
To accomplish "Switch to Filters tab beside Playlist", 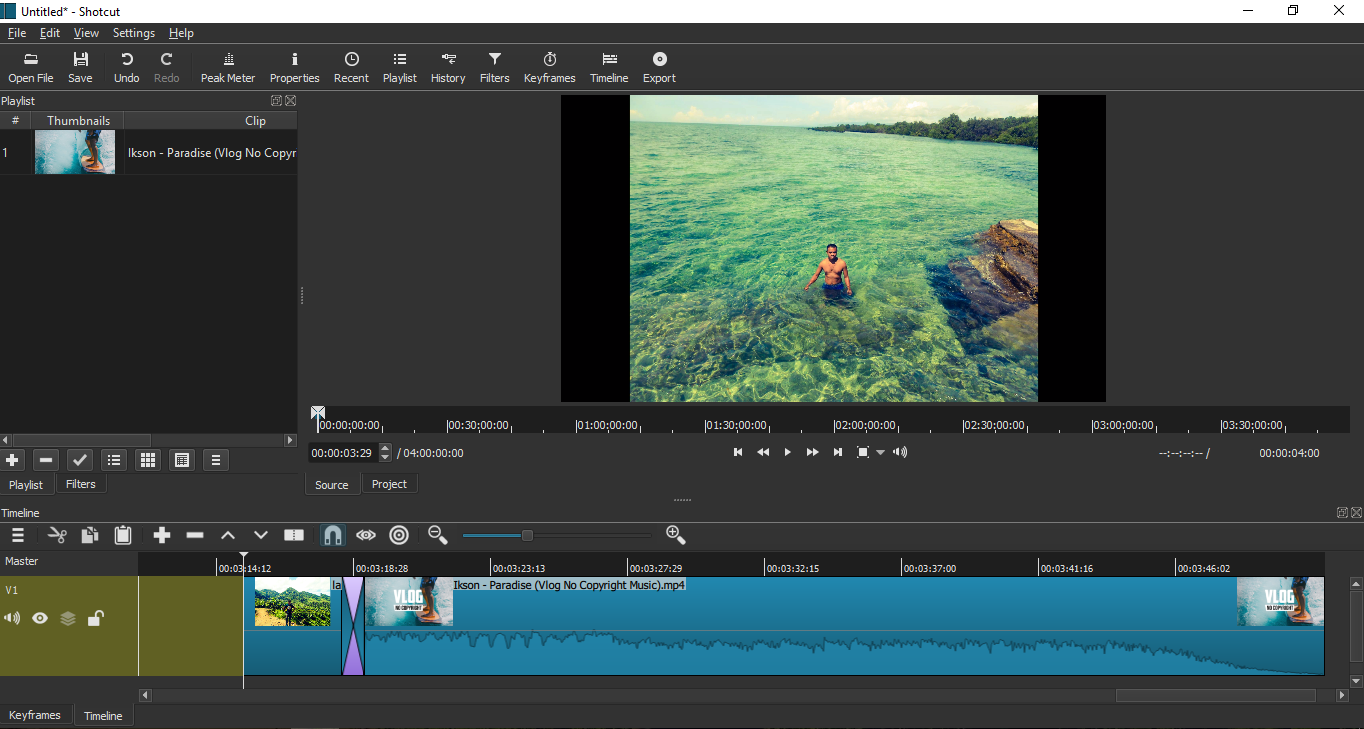I will coord(81,484).
